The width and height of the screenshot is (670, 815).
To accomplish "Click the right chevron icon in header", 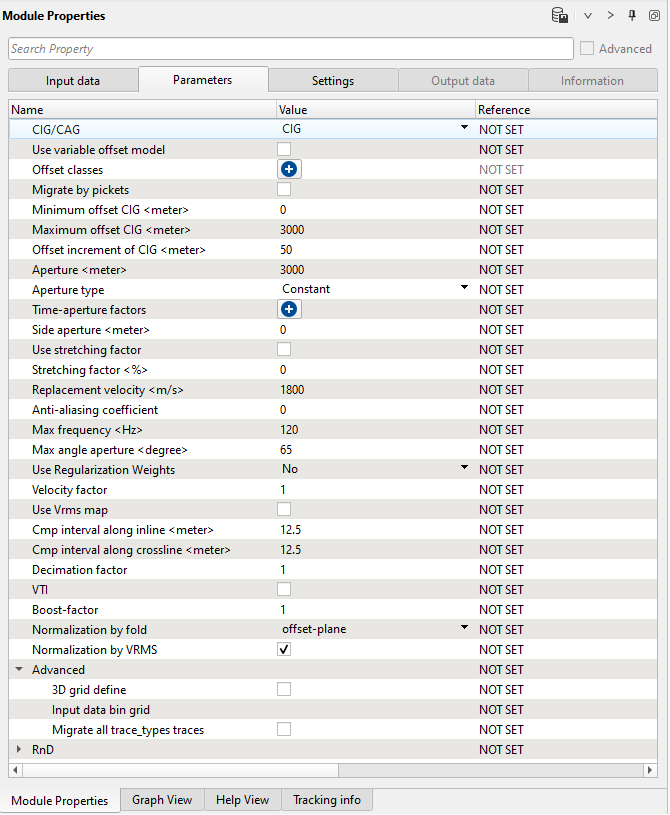I will coord(611,16).
